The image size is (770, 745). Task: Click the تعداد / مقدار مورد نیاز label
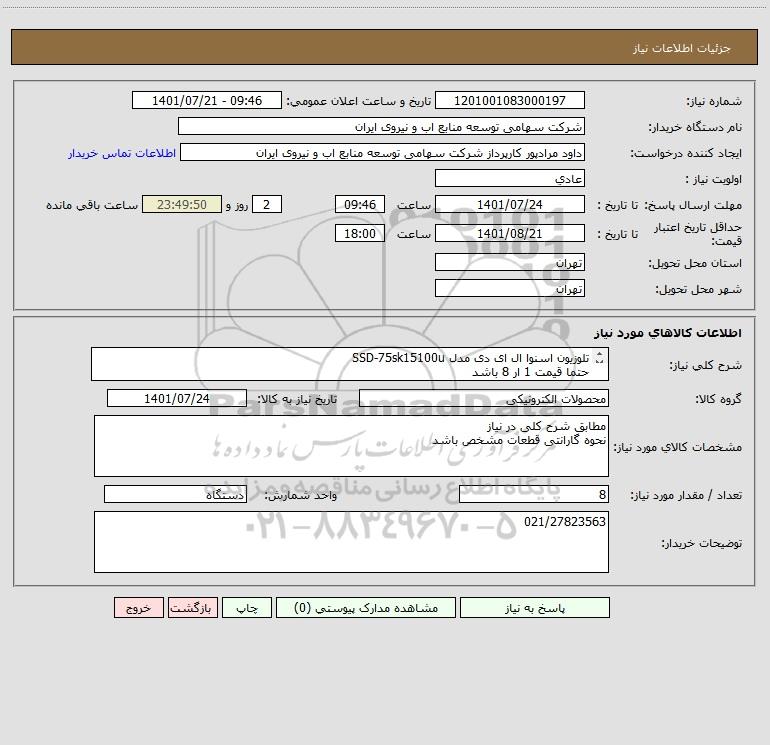point(686,495)
